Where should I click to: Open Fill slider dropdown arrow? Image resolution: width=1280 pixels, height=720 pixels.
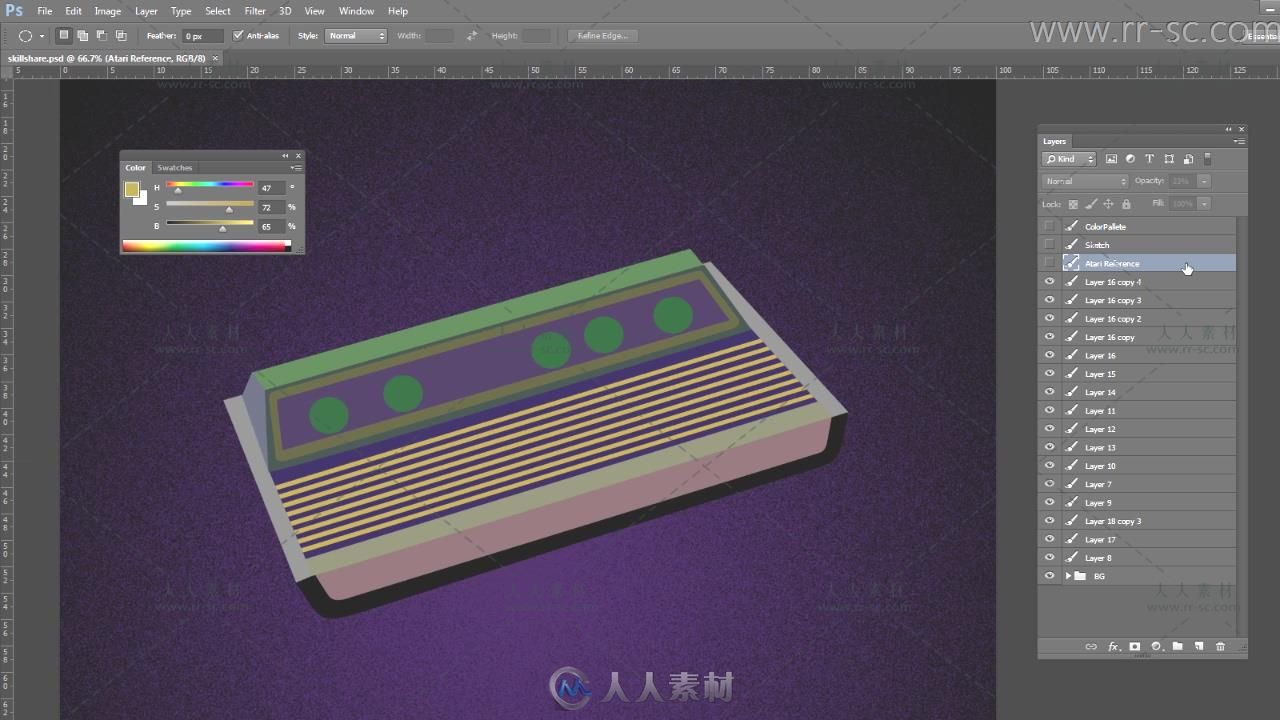(x=1204, y=203)
